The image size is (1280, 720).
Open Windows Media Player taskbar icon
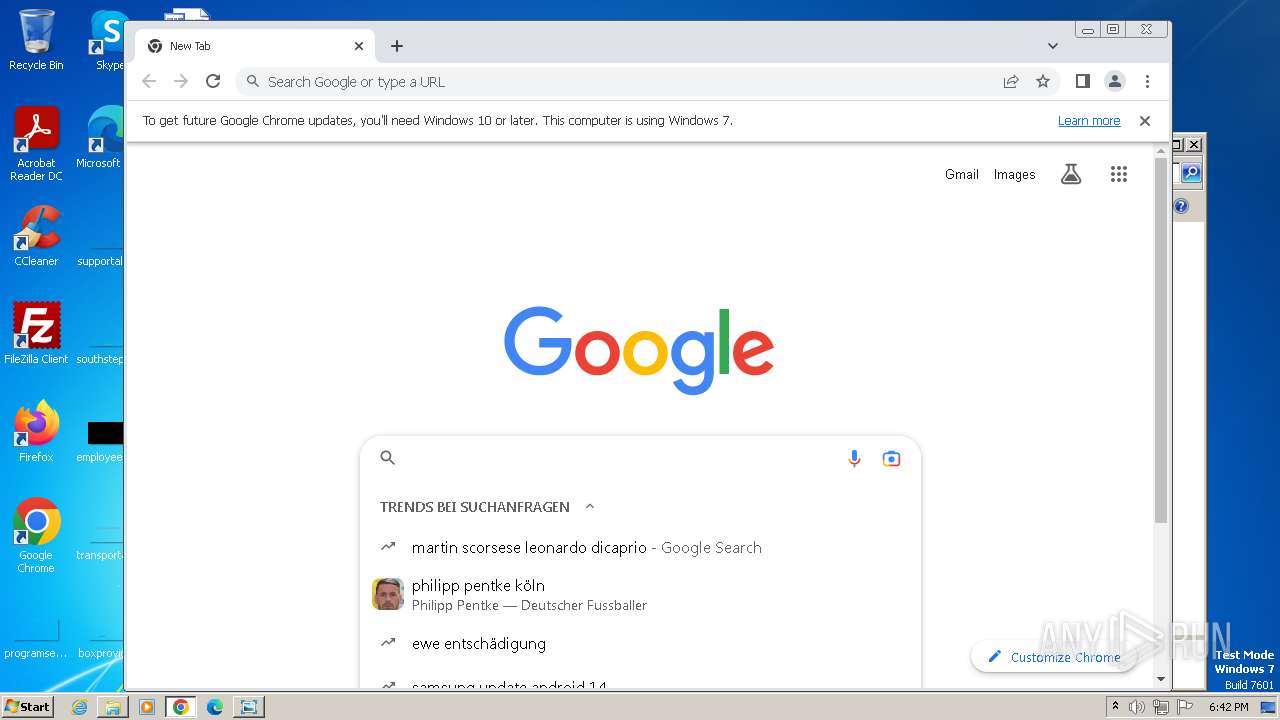pos(147,707)
